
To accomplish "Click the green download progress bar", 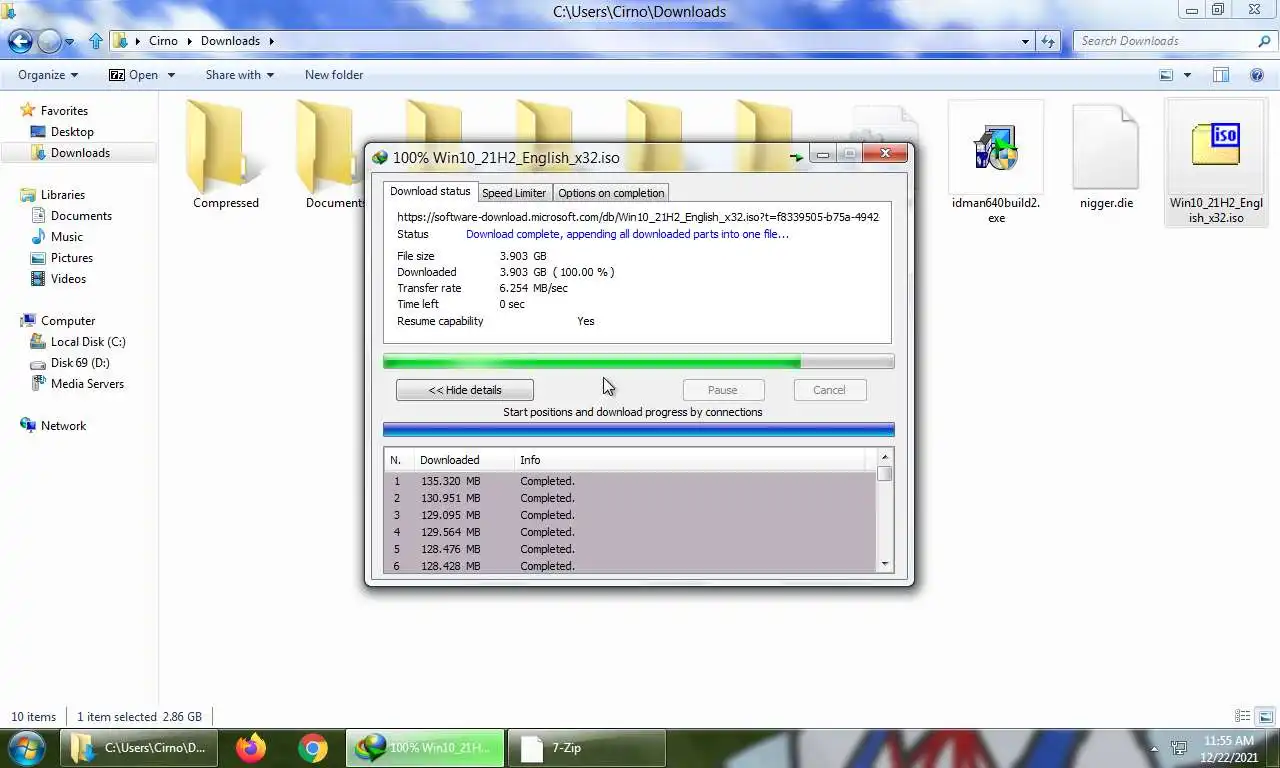I will [639, 362].
